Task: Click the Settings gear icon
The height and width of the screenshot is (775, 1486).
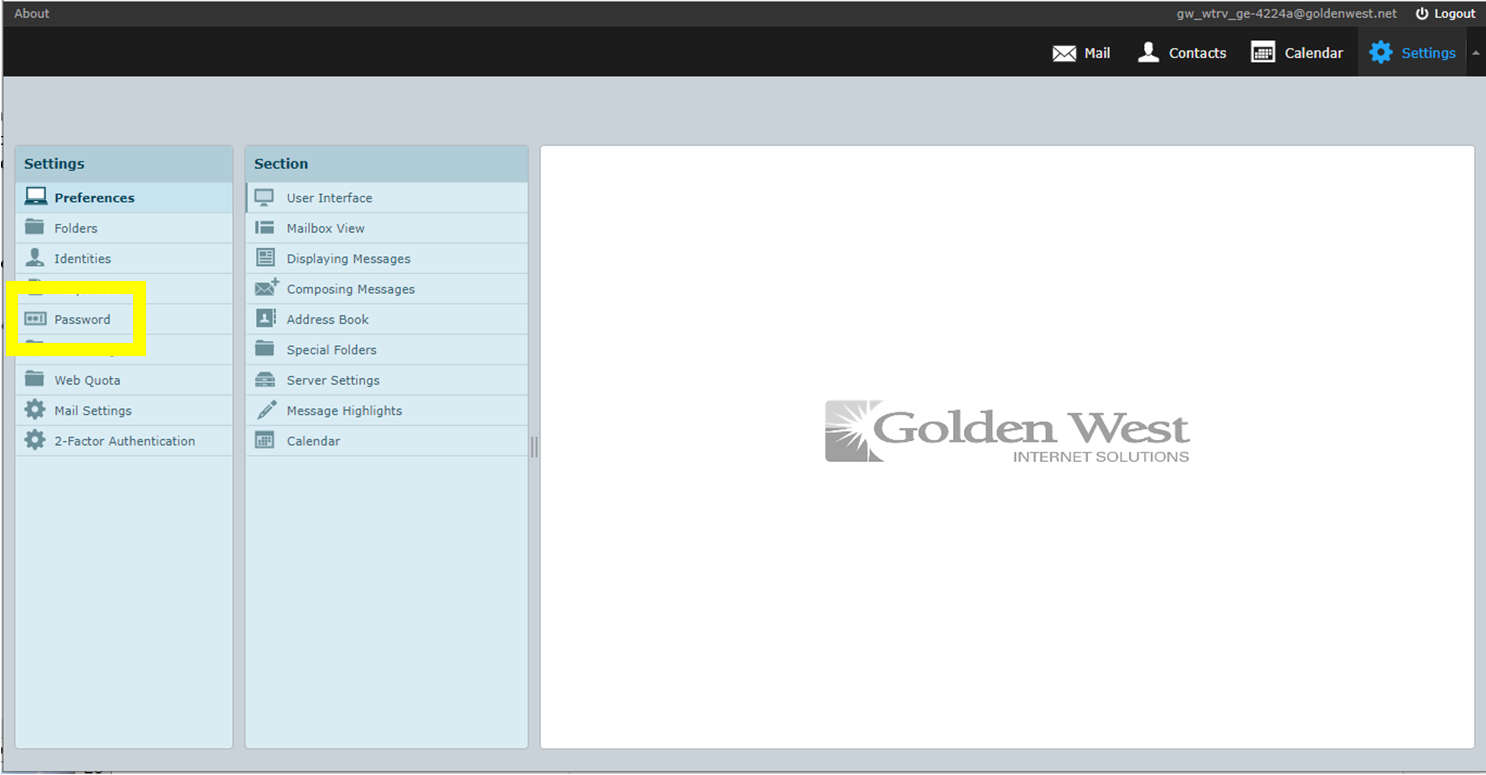Action: point(1381,52)
